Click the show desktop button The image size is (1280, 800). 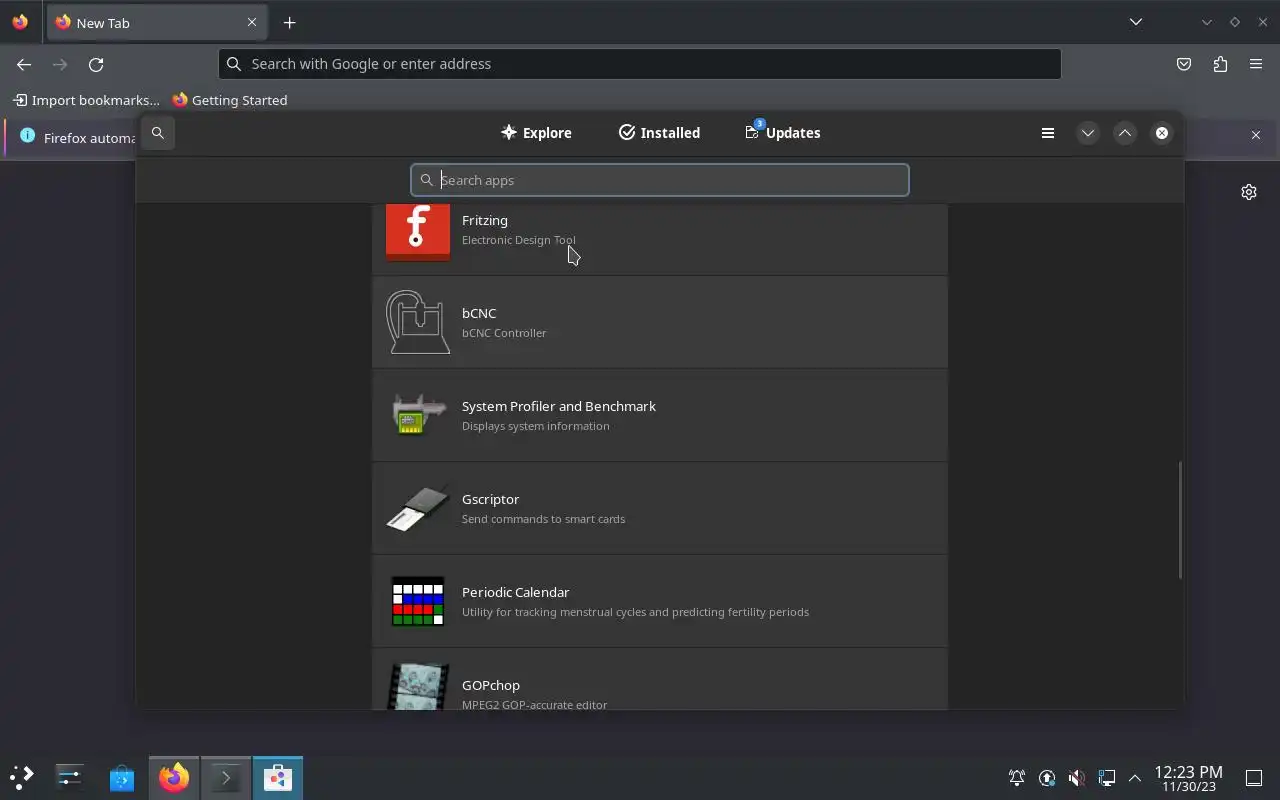1254,777
